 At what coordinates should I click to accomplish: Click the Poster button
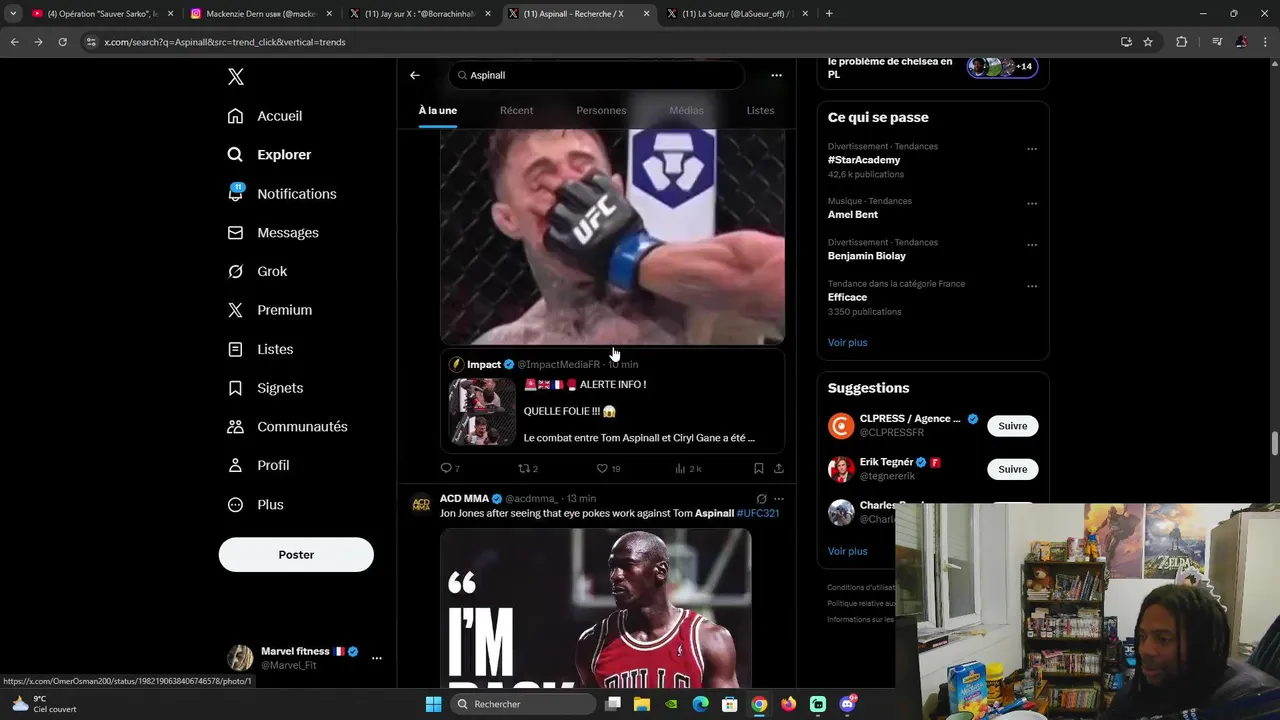coord(296,555)
